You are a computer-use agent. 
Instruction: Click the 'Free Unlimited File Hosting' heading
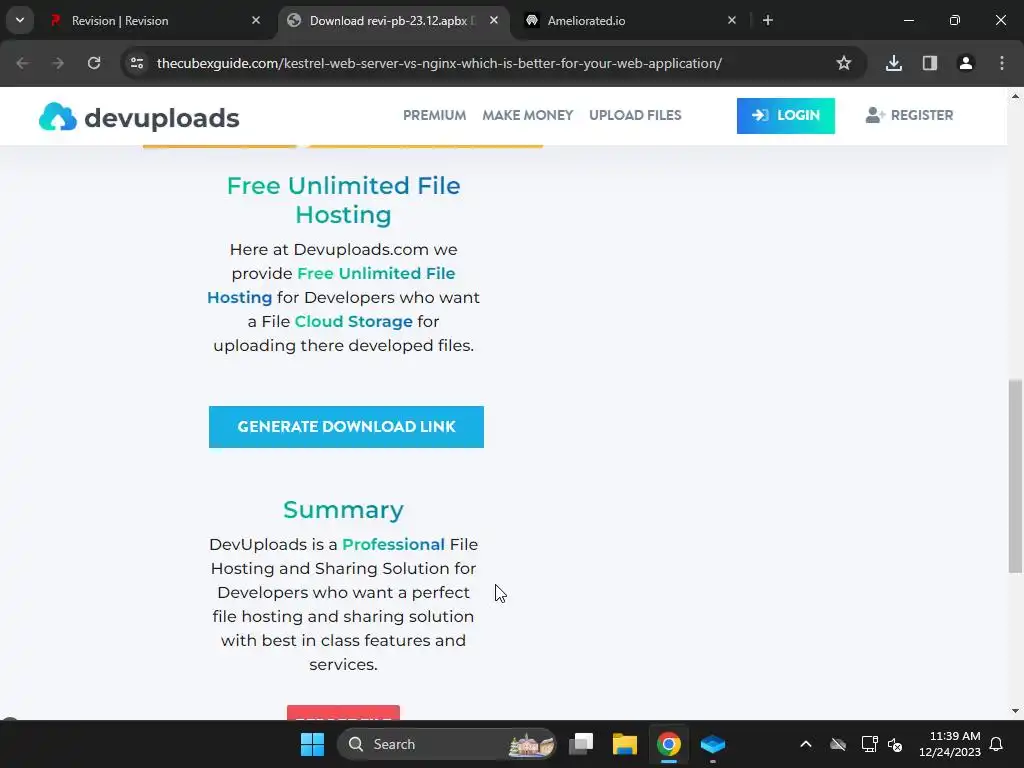pyautogui.click(x=344, y=200)
